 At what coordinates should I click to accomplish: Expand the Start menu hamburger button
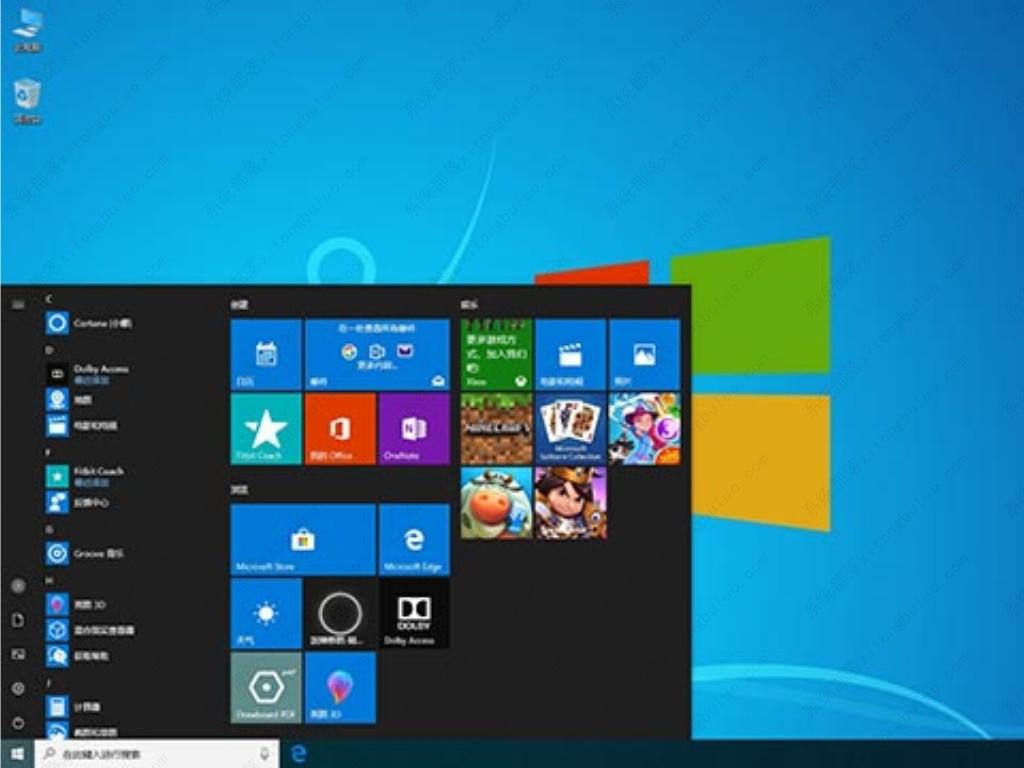(18, 303)
